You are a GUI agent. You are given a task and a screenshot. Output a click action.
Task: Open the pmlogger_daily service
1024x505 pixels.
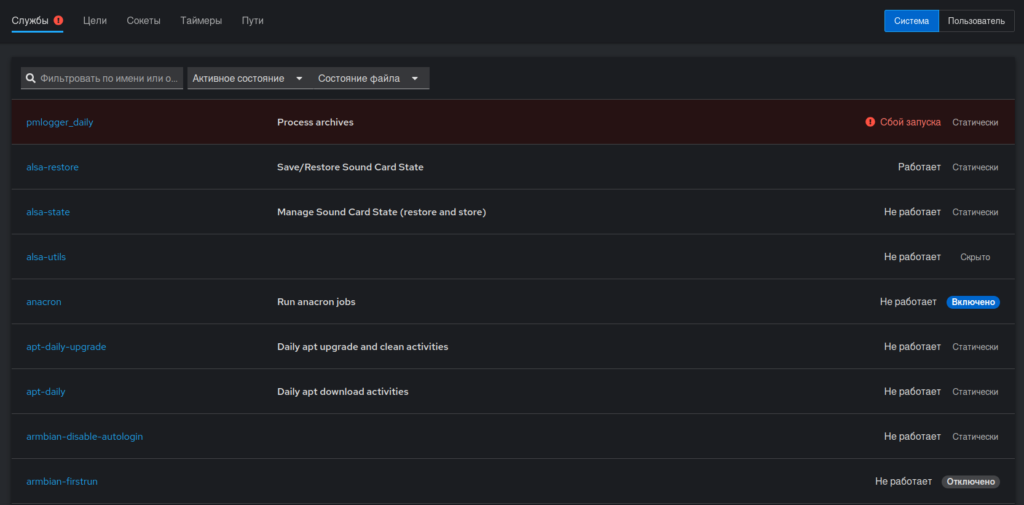[59, 122]
